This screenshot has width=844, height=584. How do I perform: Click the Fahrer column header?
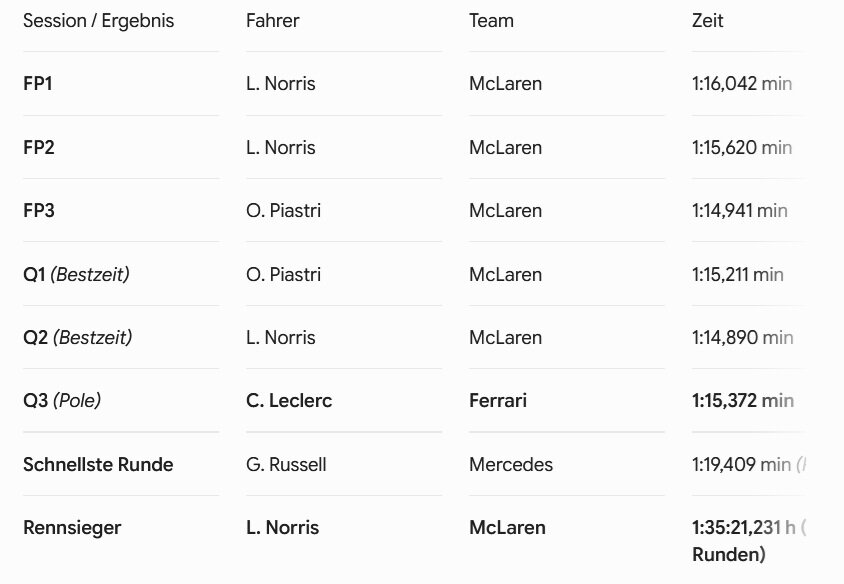click(272, 21)
